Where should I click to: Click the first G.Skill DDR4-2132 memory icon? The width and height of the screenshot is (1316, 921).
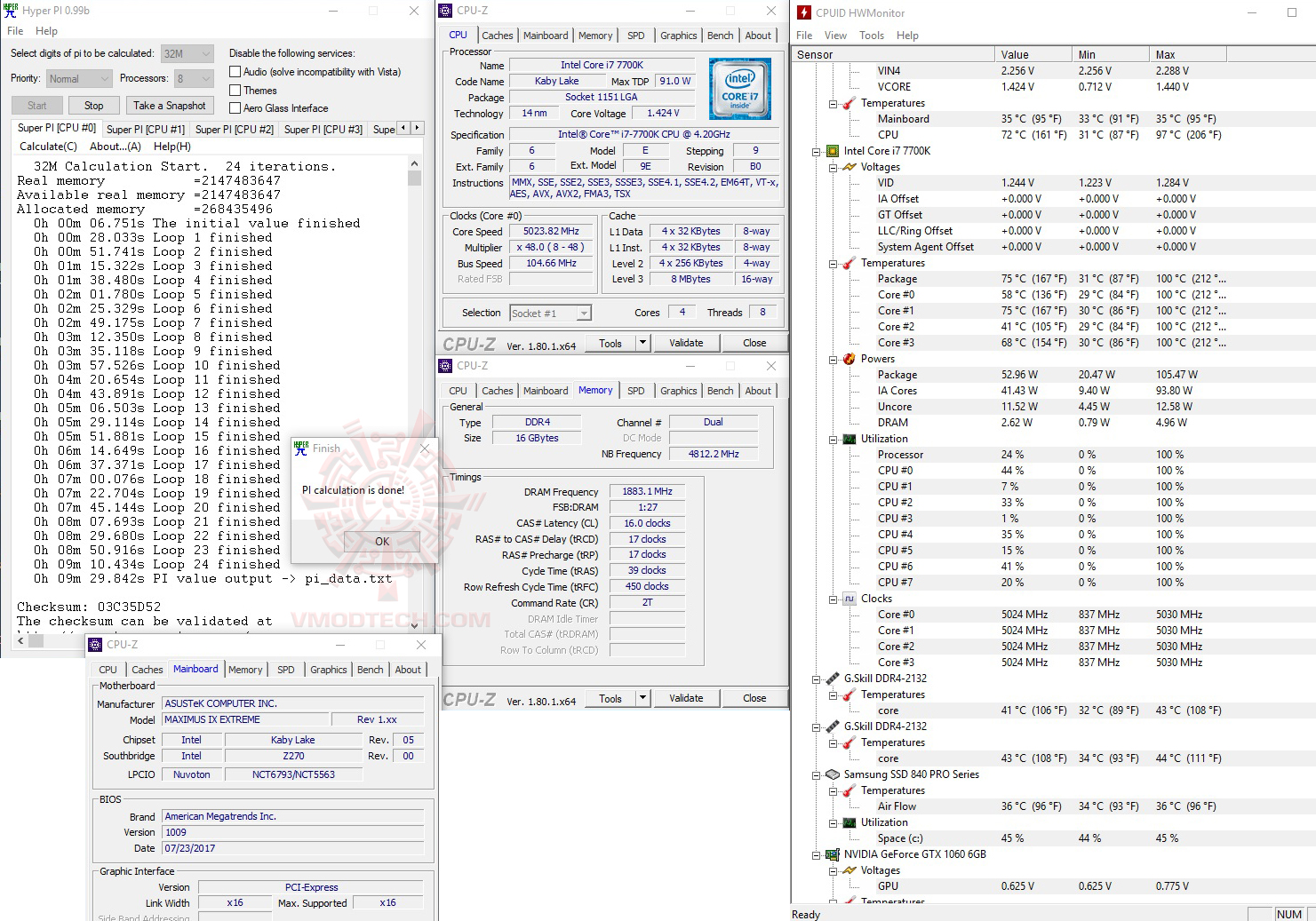[833, 679]
